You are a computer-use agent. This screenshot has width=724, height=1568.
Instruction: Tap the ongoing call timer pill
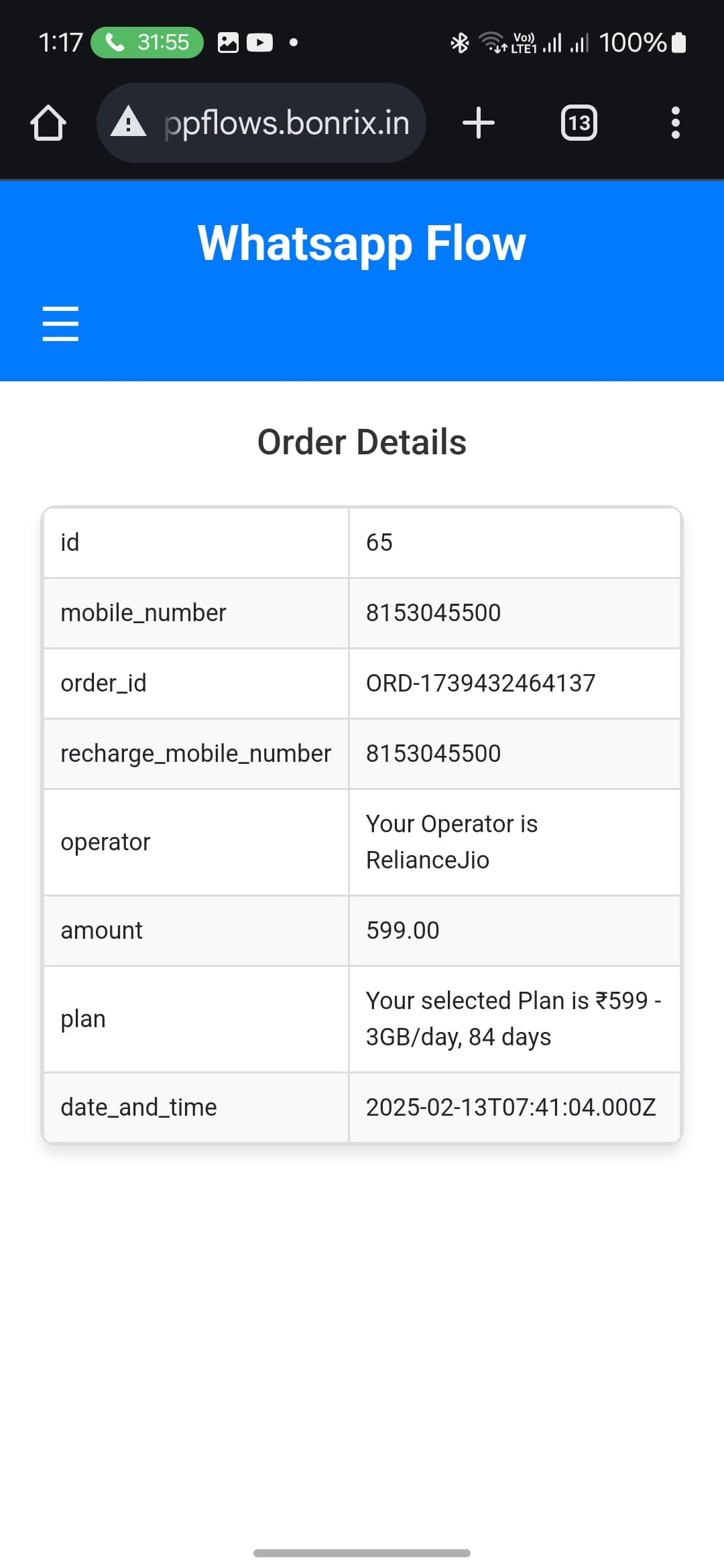[x=147, y=43]
